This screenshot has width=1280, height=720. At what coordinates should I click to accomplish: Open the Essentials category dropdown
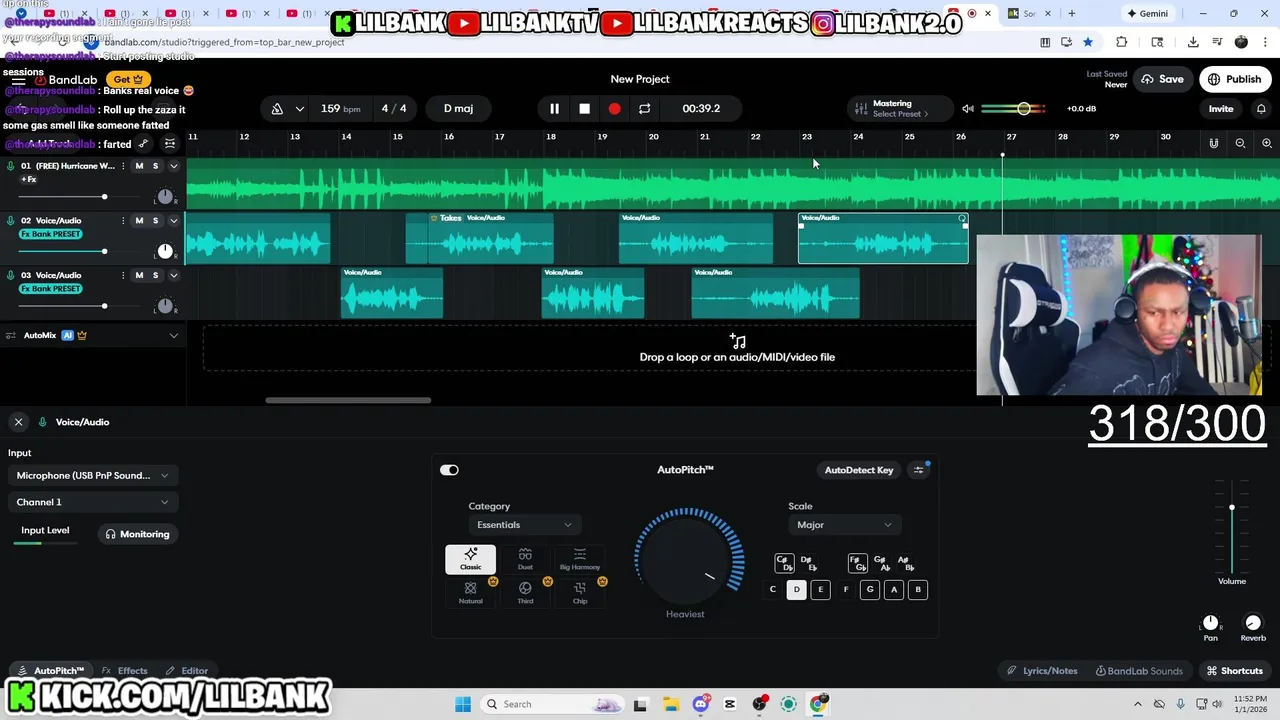click(x=524, y=525)
